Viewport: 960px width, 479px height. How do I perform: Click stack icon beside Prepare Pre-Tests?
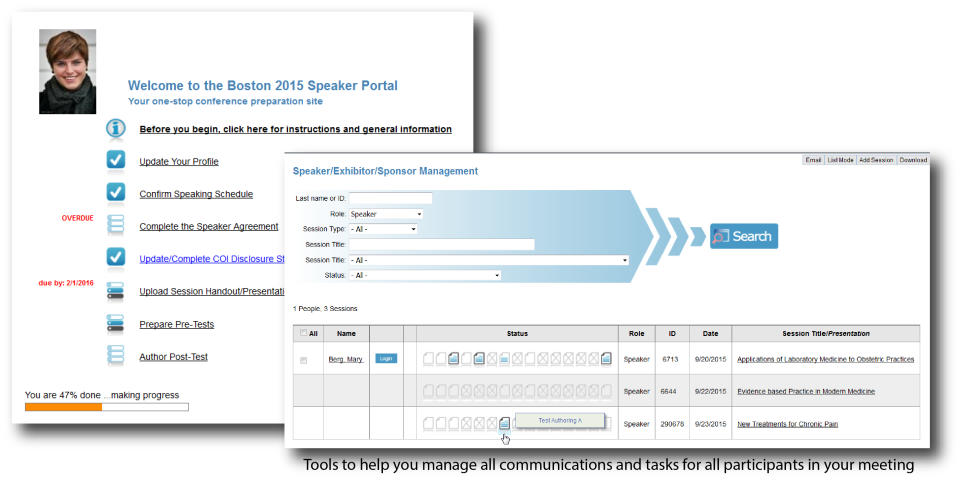pyautogui.click(x=115, y=323)
